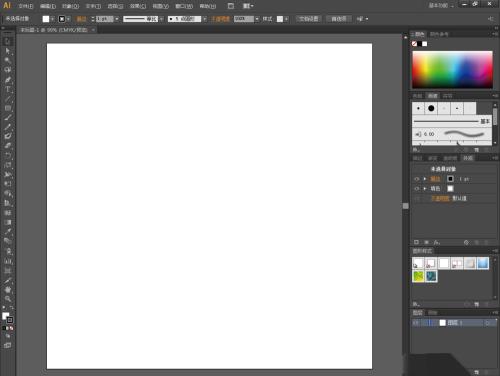Image resolution: width=500 pixels, height=376 pixels.
Task: Select the Blend tool
Action: [8, 241]
